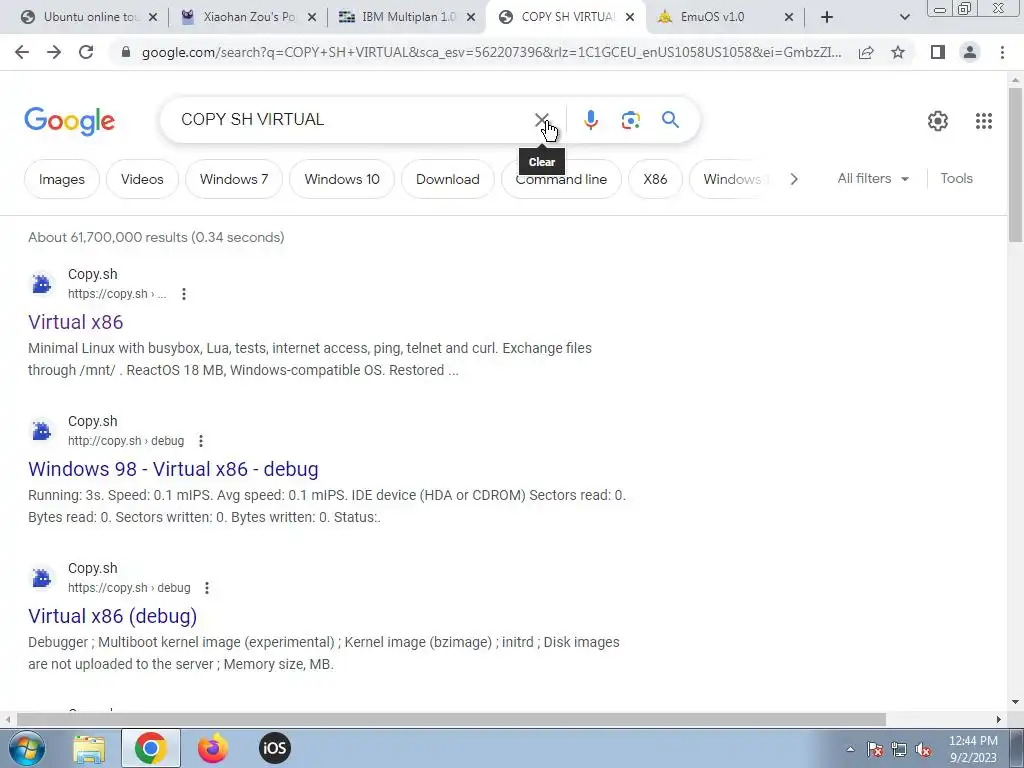Open options for Virtual x86 result
1024x768 pixels.
coord(184,294)
